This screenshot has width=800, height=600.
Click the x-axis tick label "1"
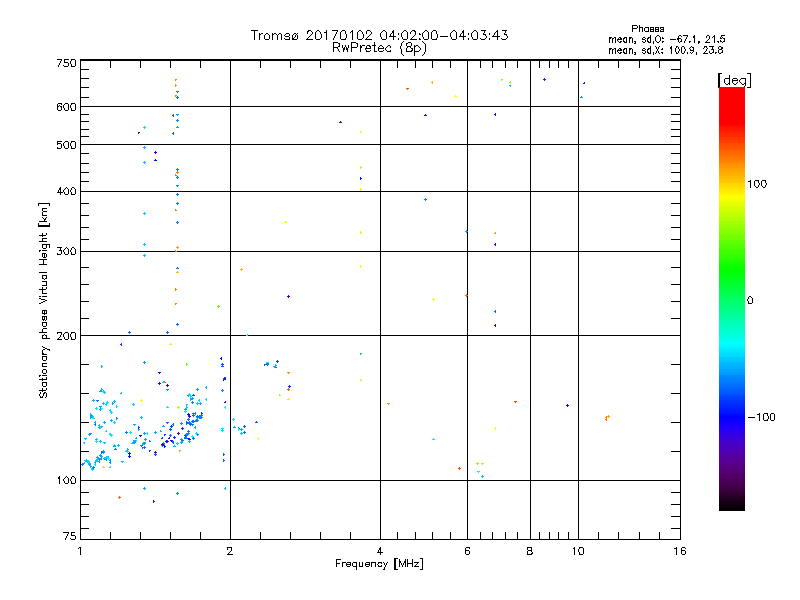pos(80,551)
